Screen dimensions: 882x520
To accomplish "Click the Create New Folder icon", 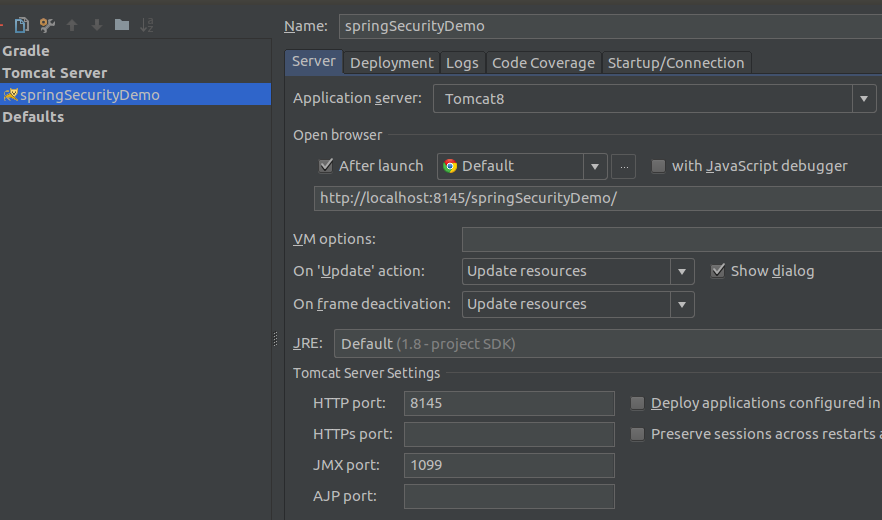I will pyautogui.click(x=122, y=25).
